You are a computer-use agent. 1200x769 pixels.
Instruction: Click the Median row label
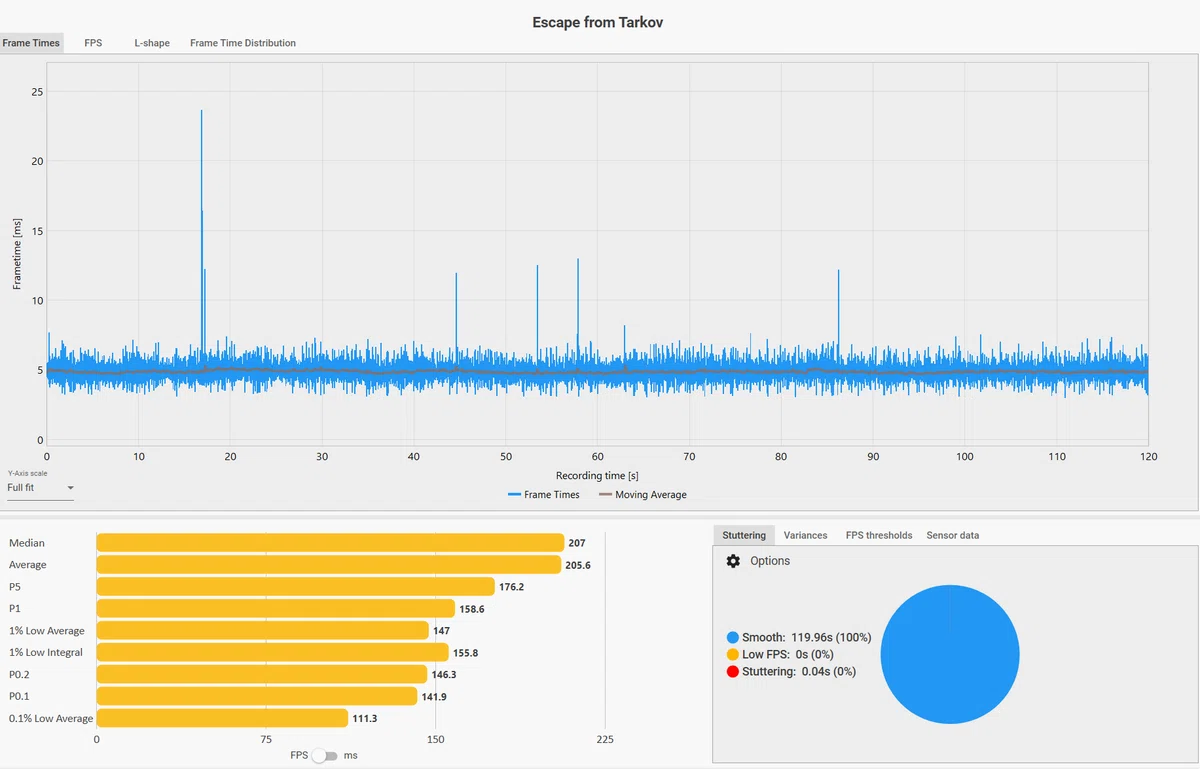pyautogui.click(x=27, y=543)
